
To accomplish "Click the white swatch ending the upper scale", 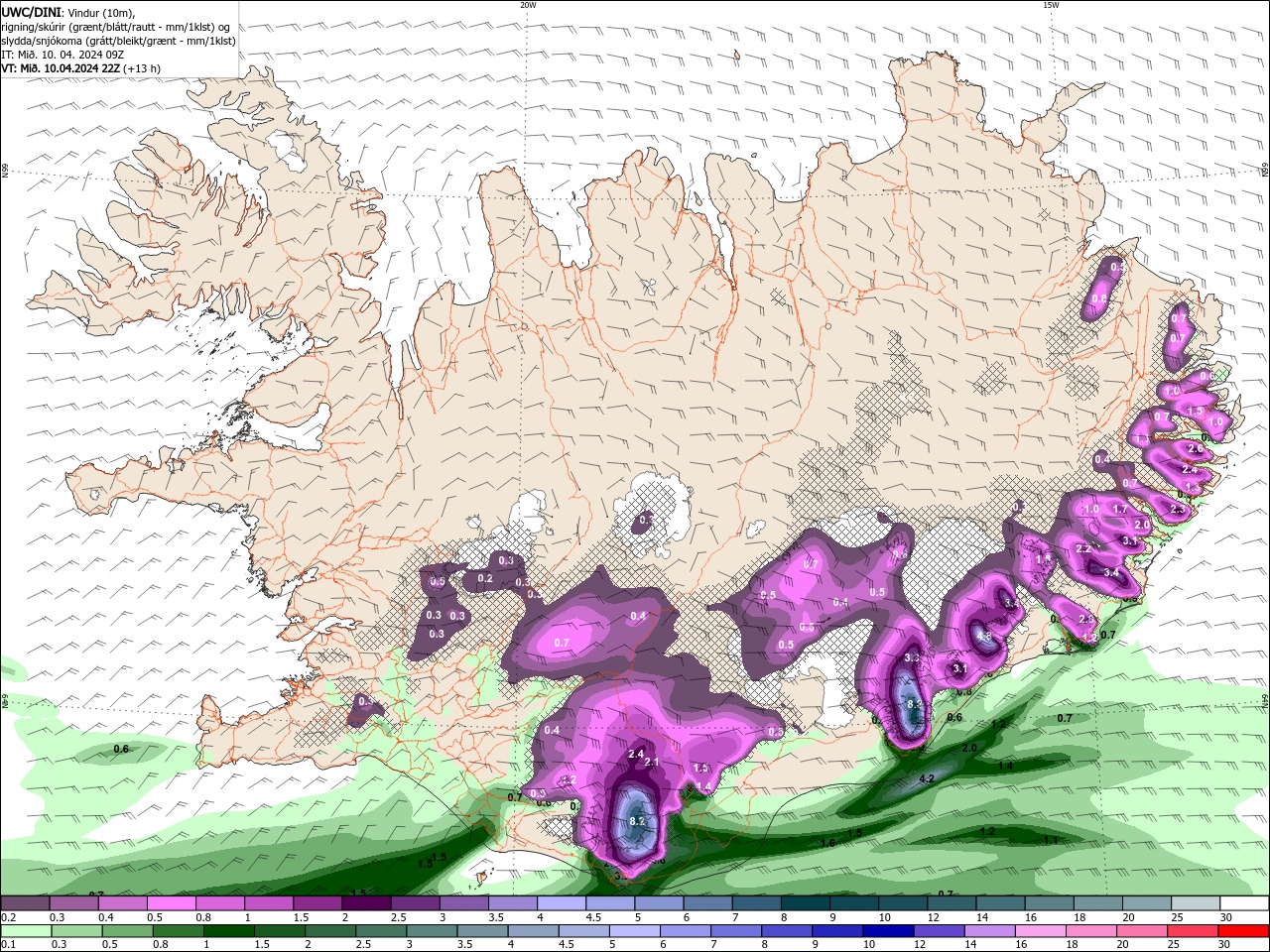I will [x=1243, y=903].
